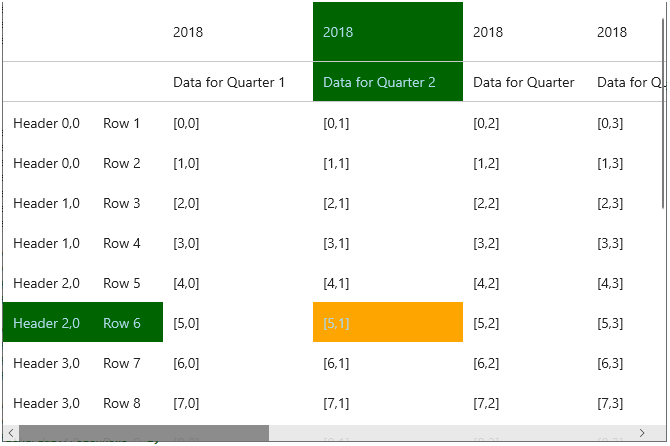Image resolution: width=670 pixels, height=446 pixels.
Task: Click empty horizontal scrollbar track right of thumb
Action: (x=450, y=433)
